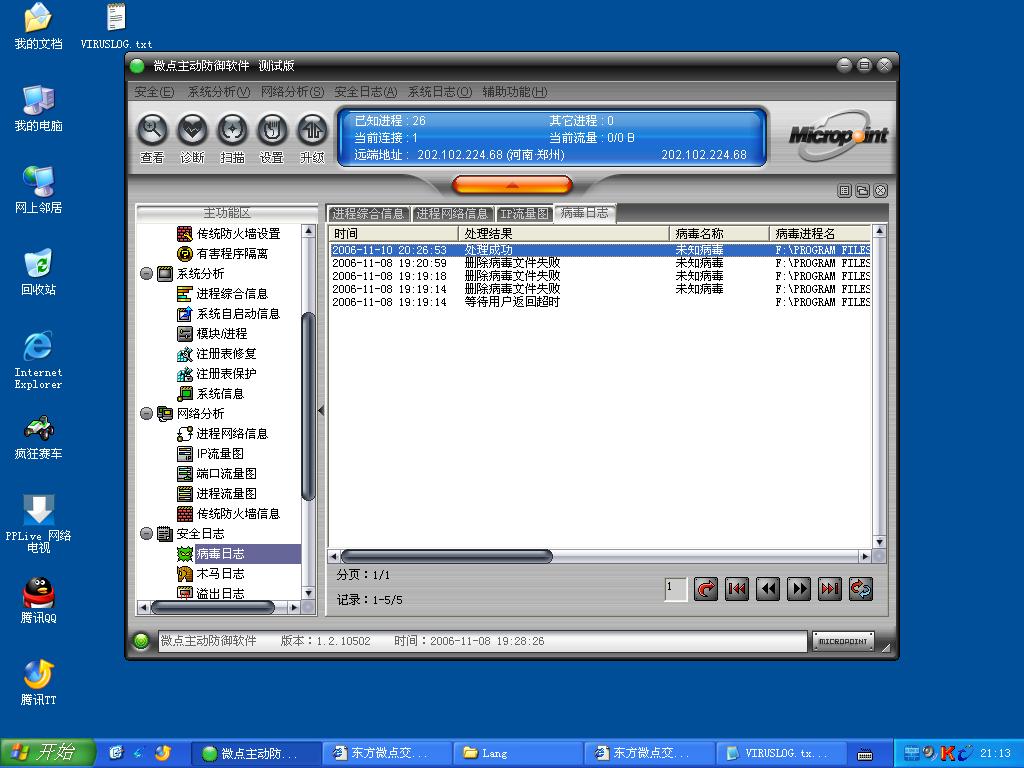Switch to the 进程网络信息 tab
Viewport: 1024px width, 768px height.
tap(452, 214)
